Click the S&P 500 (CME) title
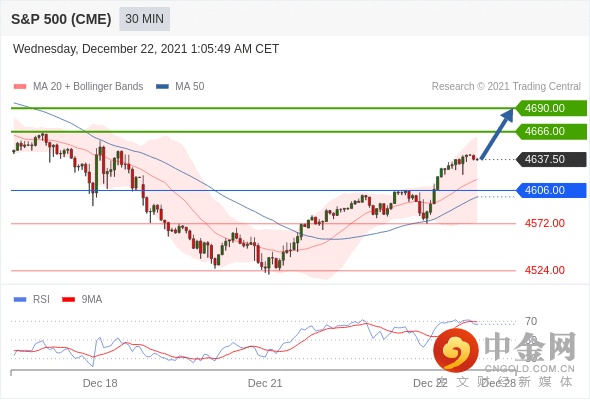Image resolution: width=590 pixels, height=400 pixels. (61, 19)
